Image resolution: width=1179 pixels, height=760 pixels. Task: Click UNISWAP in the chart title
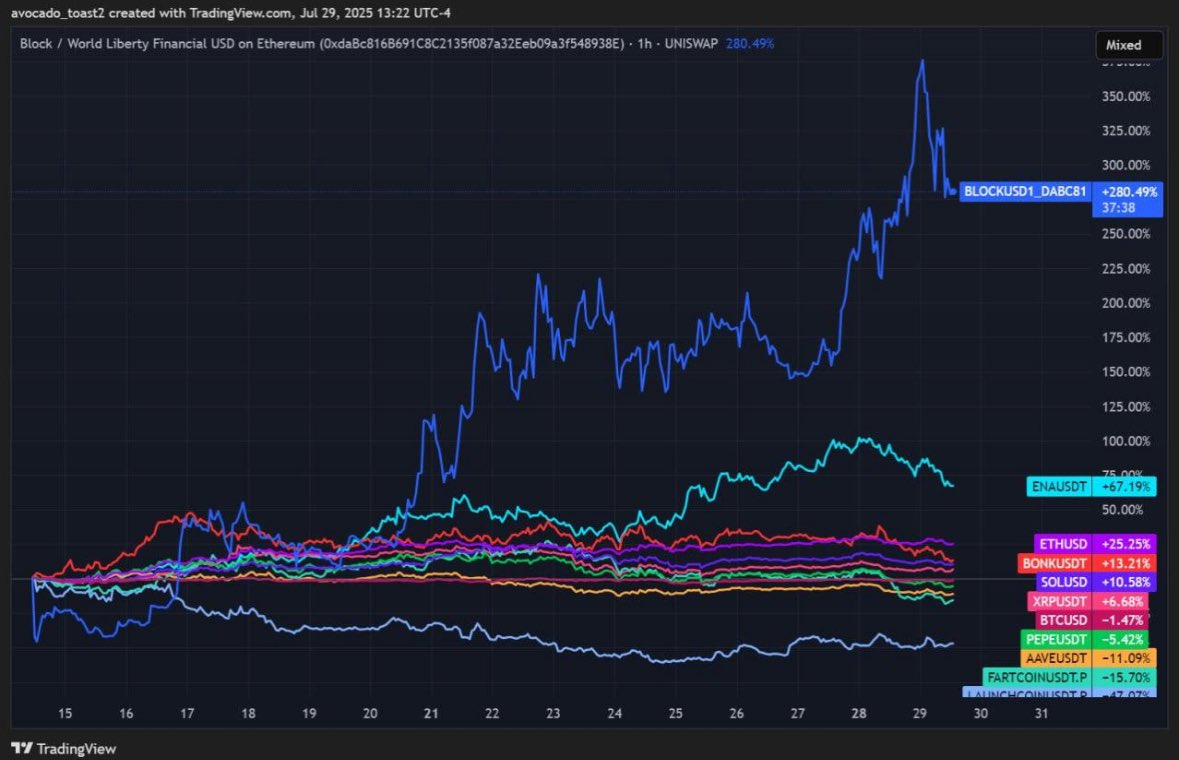coord(691,44)
